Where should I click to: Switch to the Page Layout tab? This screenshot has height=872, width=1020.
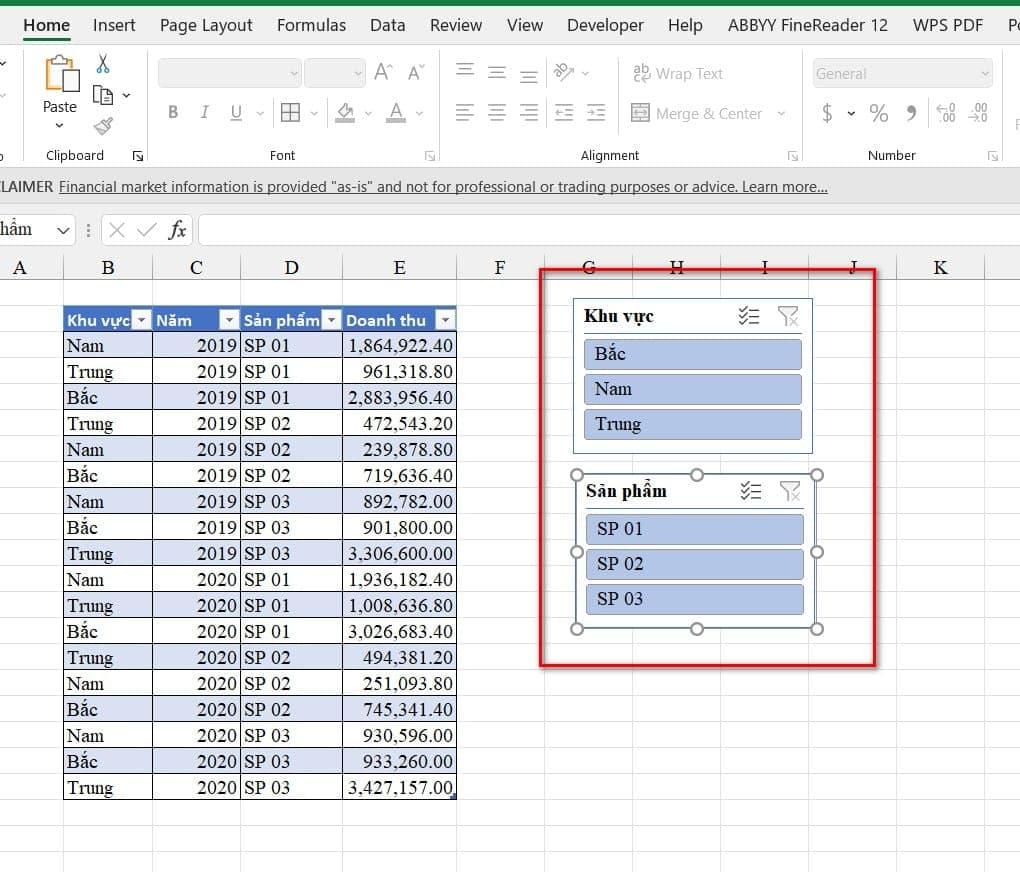[x=206, y=25]
